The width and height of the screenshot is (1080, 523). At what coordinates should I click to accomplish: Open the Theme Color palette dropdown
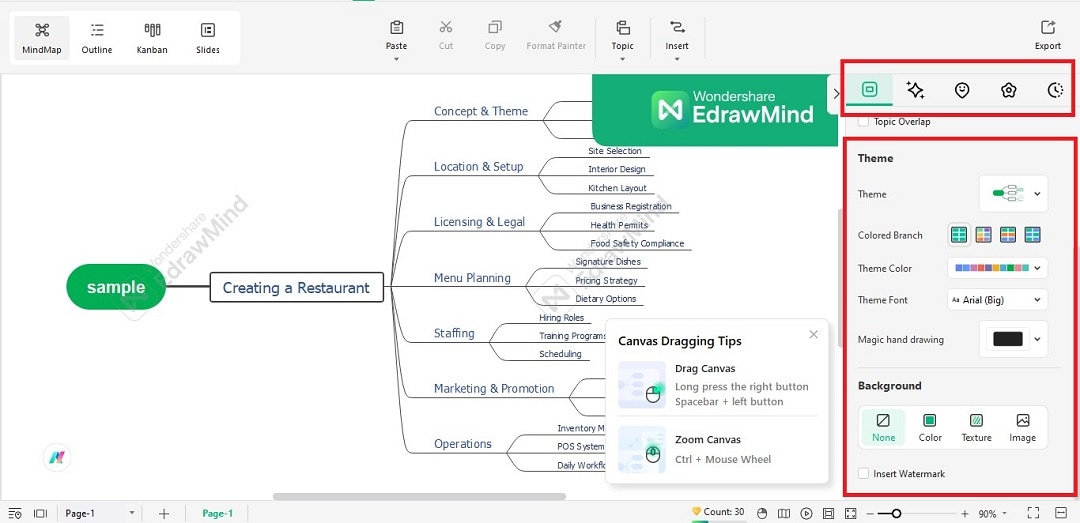coord(997,268)
